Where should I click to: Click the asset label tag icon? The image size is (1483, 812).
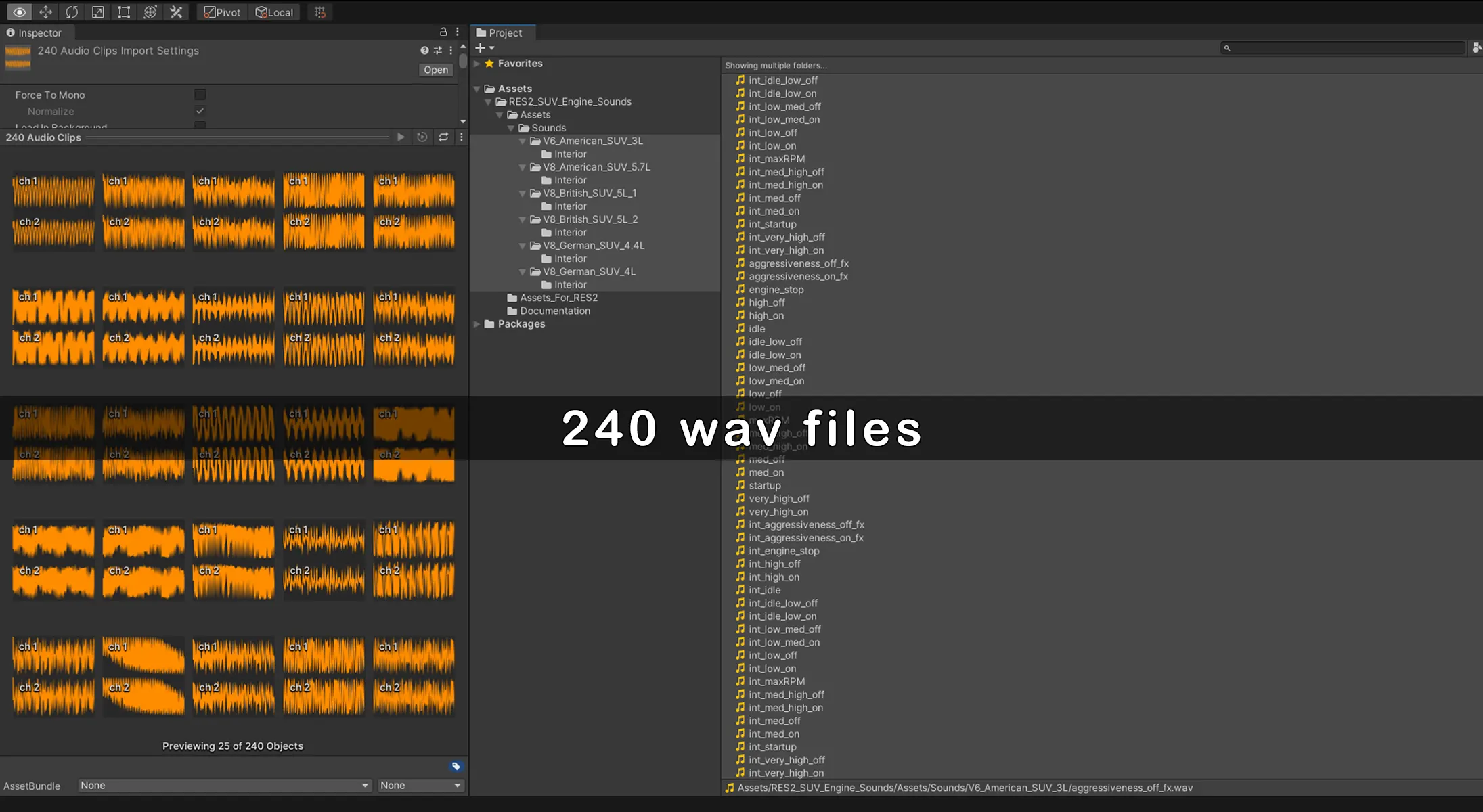coord(456,766)
